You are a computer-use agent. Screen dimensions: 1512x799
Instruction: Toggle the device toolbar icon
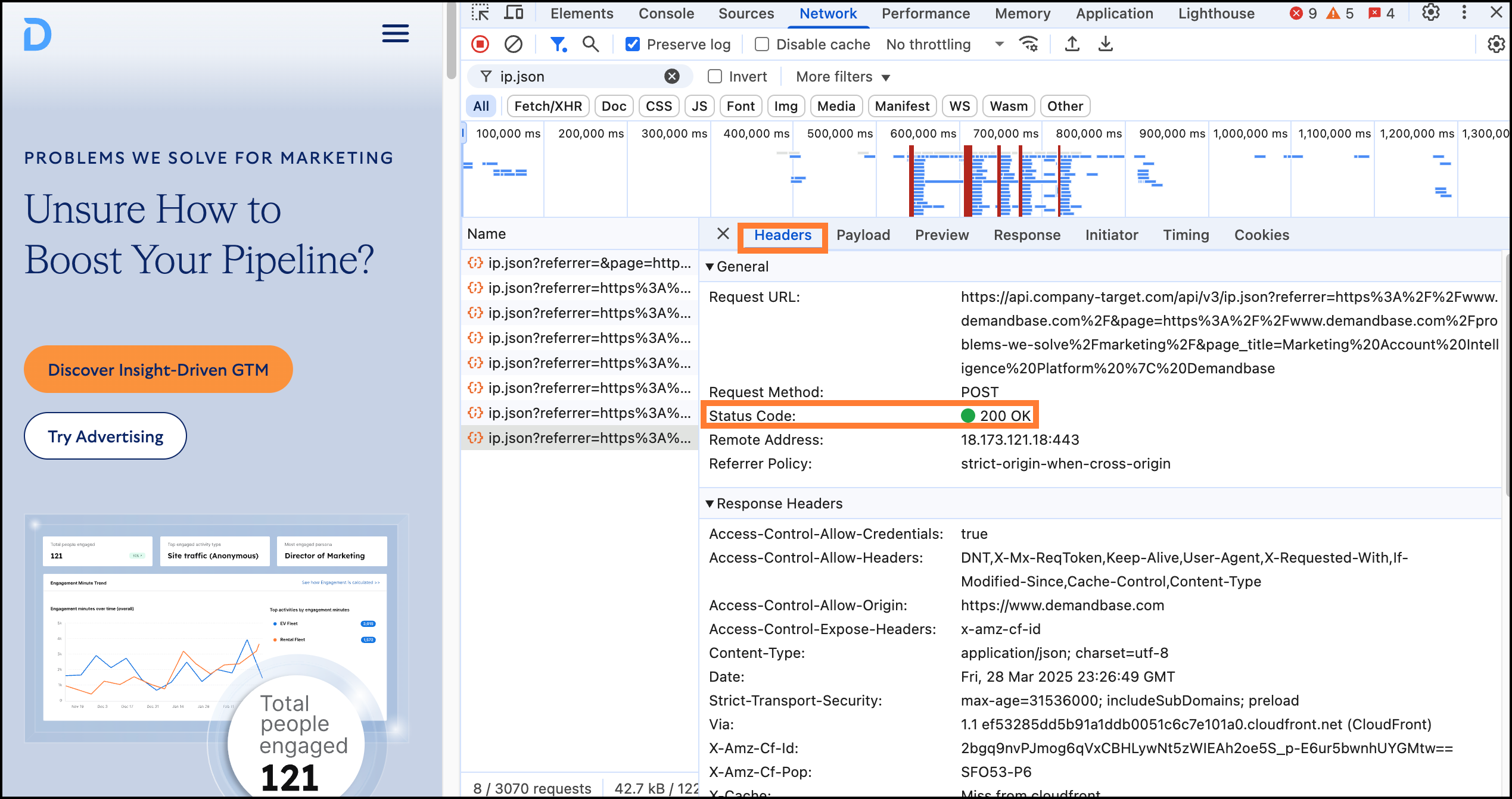[x=514, y=13]
